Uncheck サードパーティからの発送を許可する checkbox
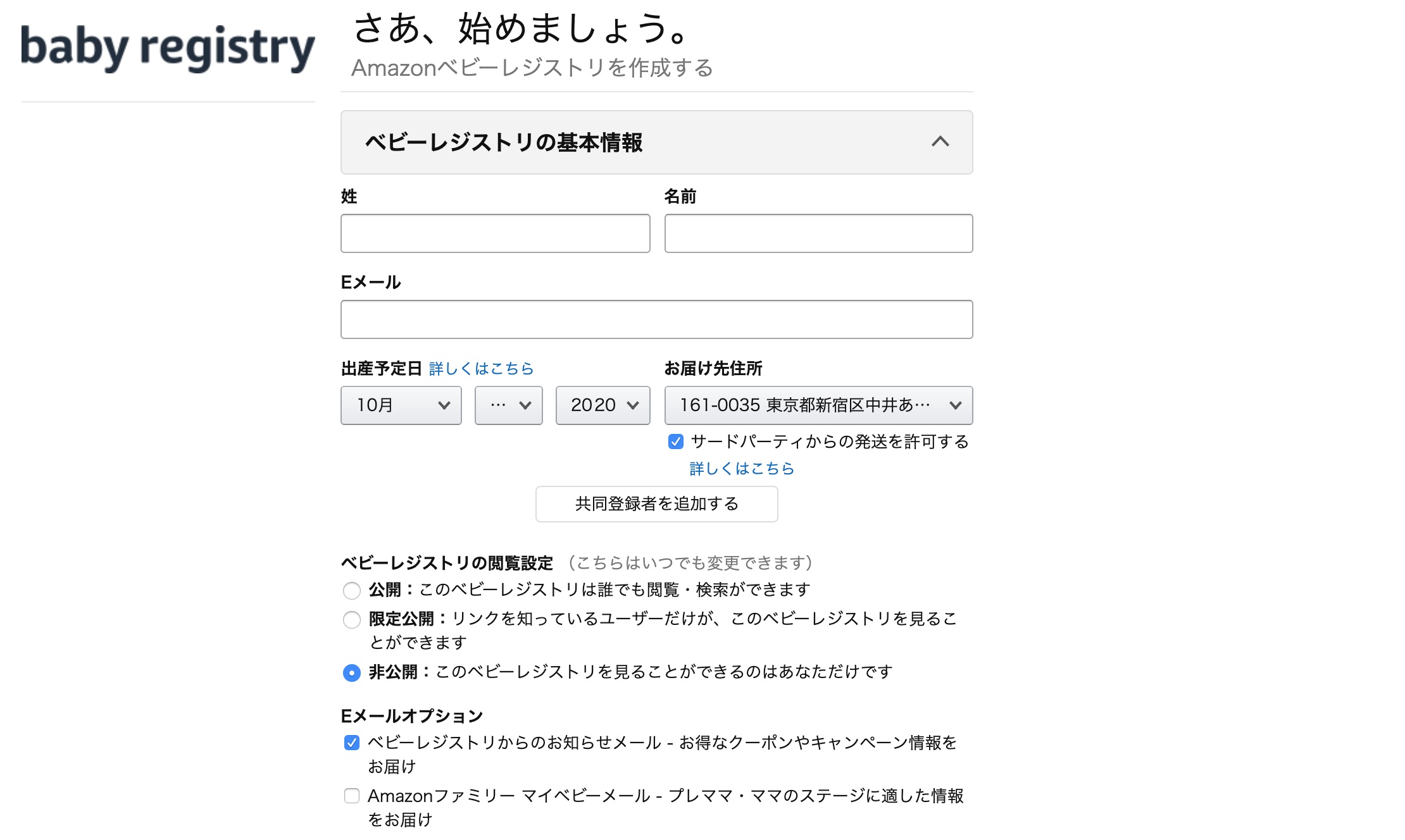This screenshot has height=840, width=1405. pos(676,442)
